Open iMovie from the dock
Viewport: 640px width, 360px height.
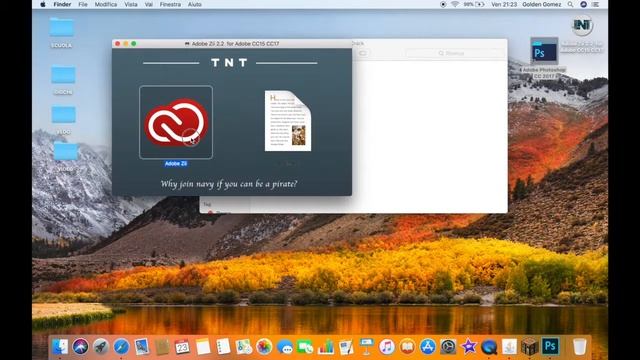click(468, 347)
